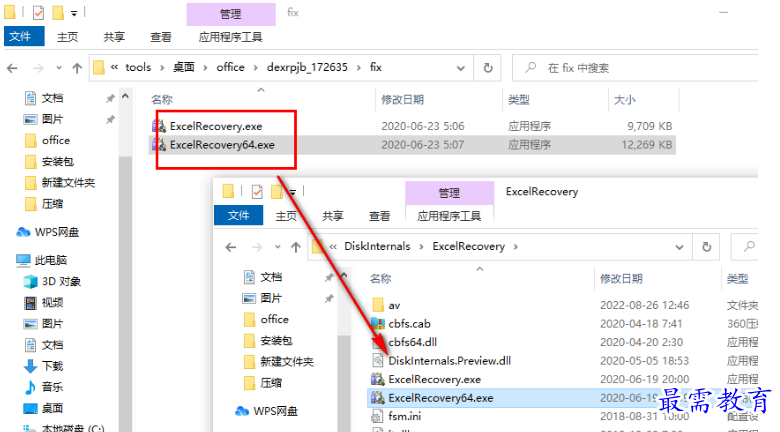Refresh the ExcelRecovery folder view

706,247
